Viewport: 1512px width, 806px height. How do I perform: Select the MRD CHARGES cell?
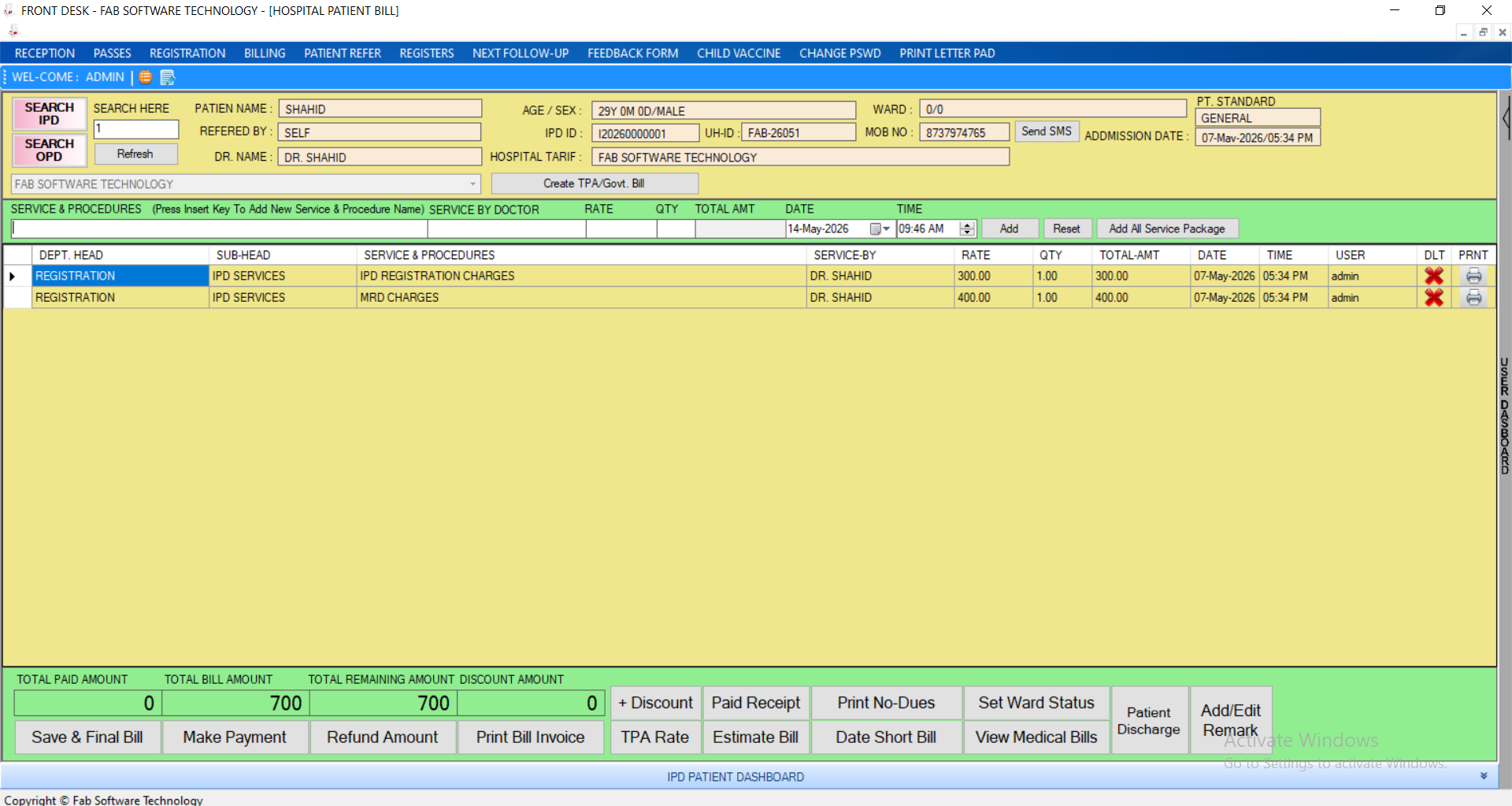(581, 297)
